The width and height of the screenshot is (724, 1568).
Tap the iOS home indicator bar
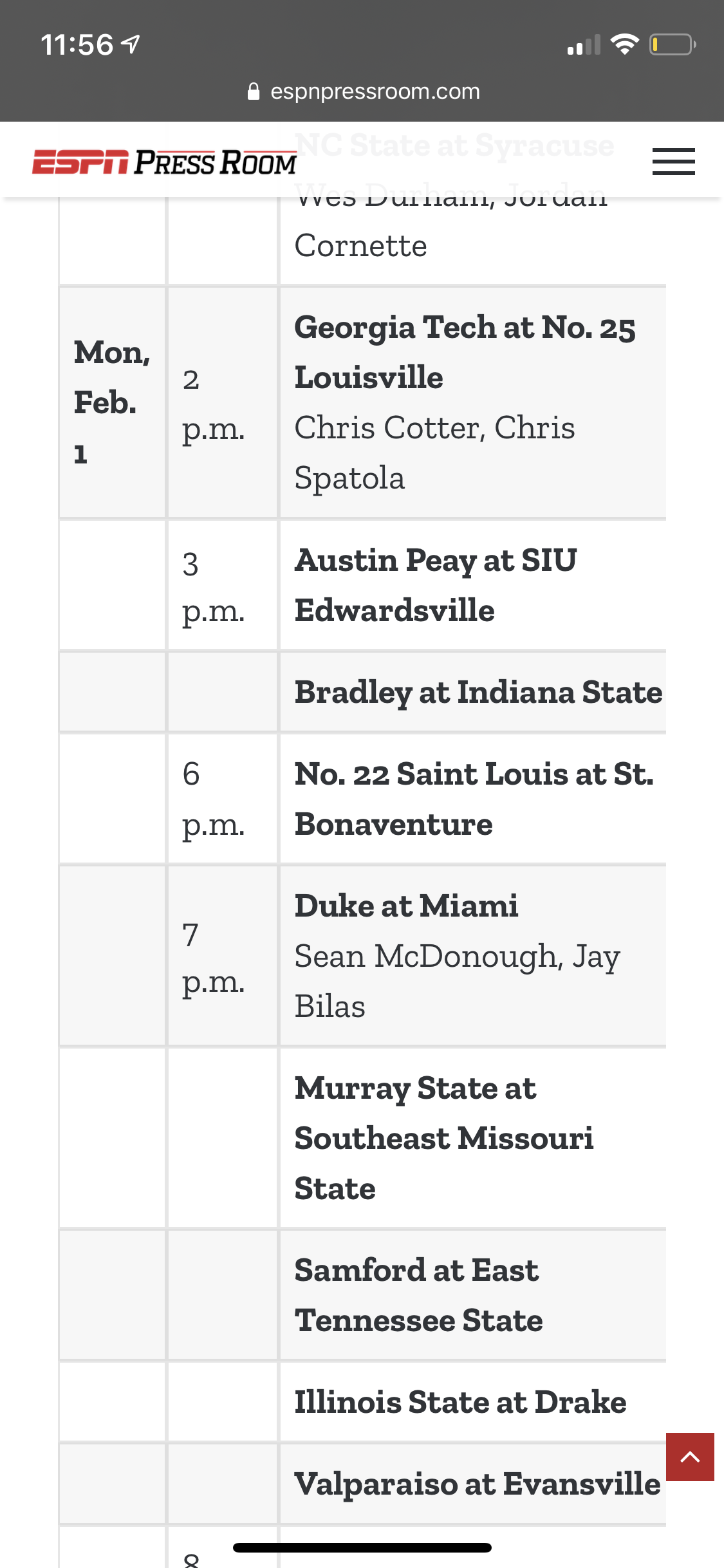point(362,1547)
